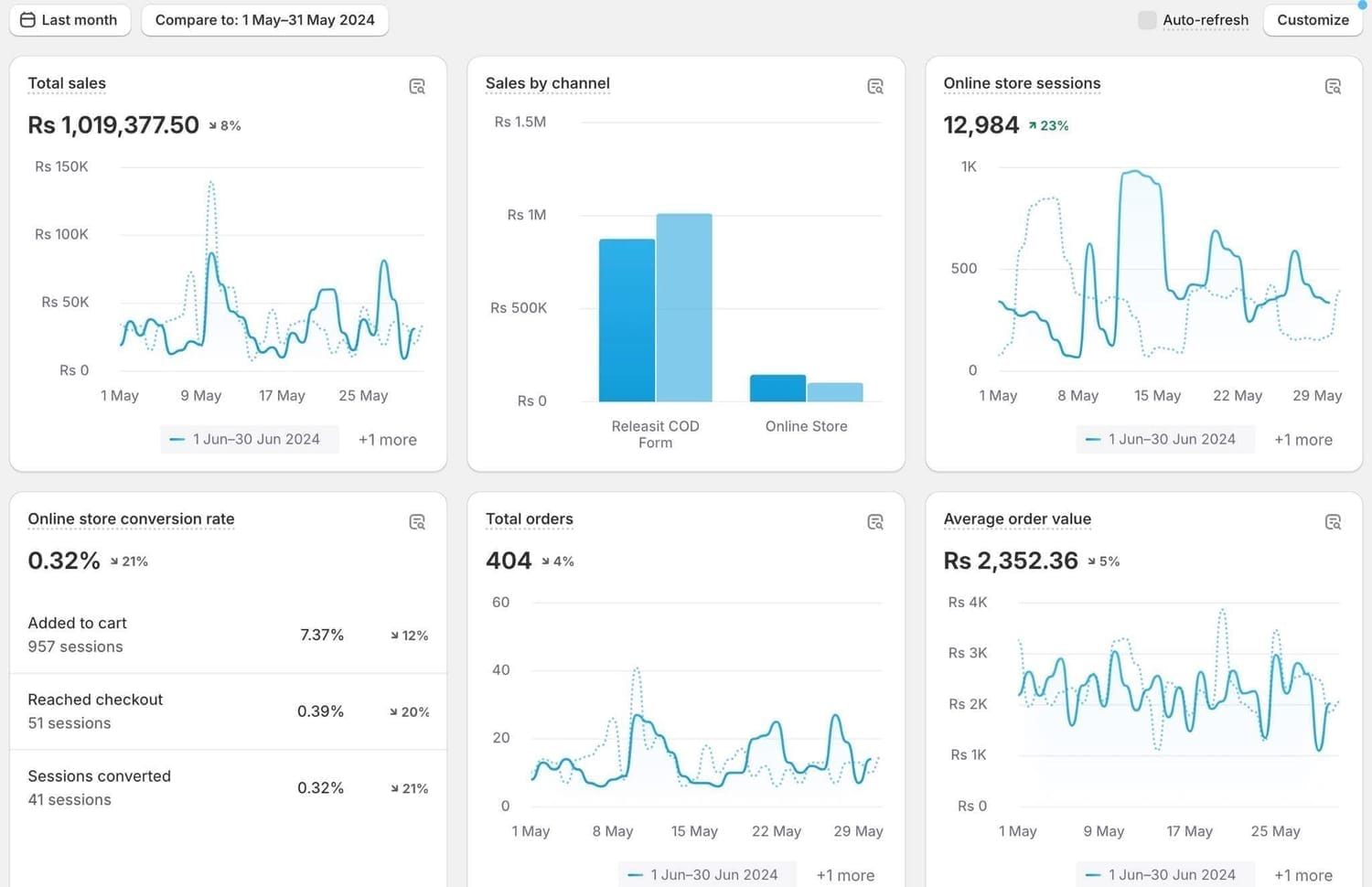
Task: Click the calendar icon in Last month button
Action: (28, 20)
